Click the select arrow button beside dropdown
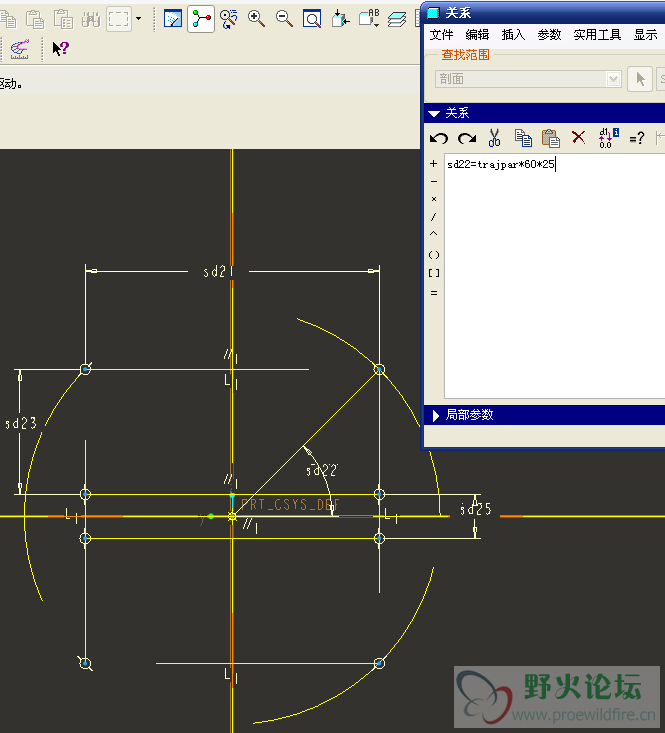This screenshot has width=665, height=733. tap(640, 79)
